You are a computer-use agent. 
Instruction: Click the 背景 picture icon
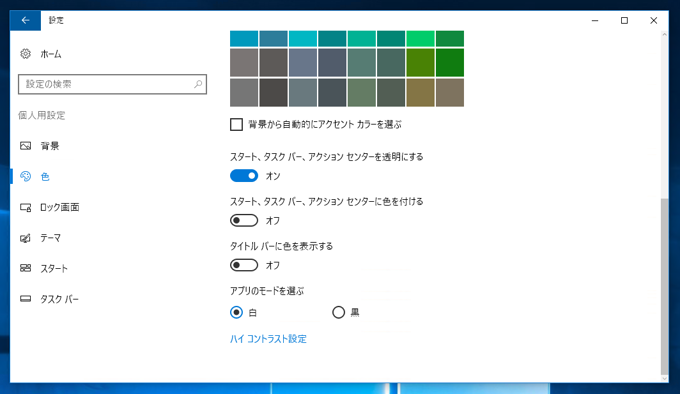tap(26, 146)
